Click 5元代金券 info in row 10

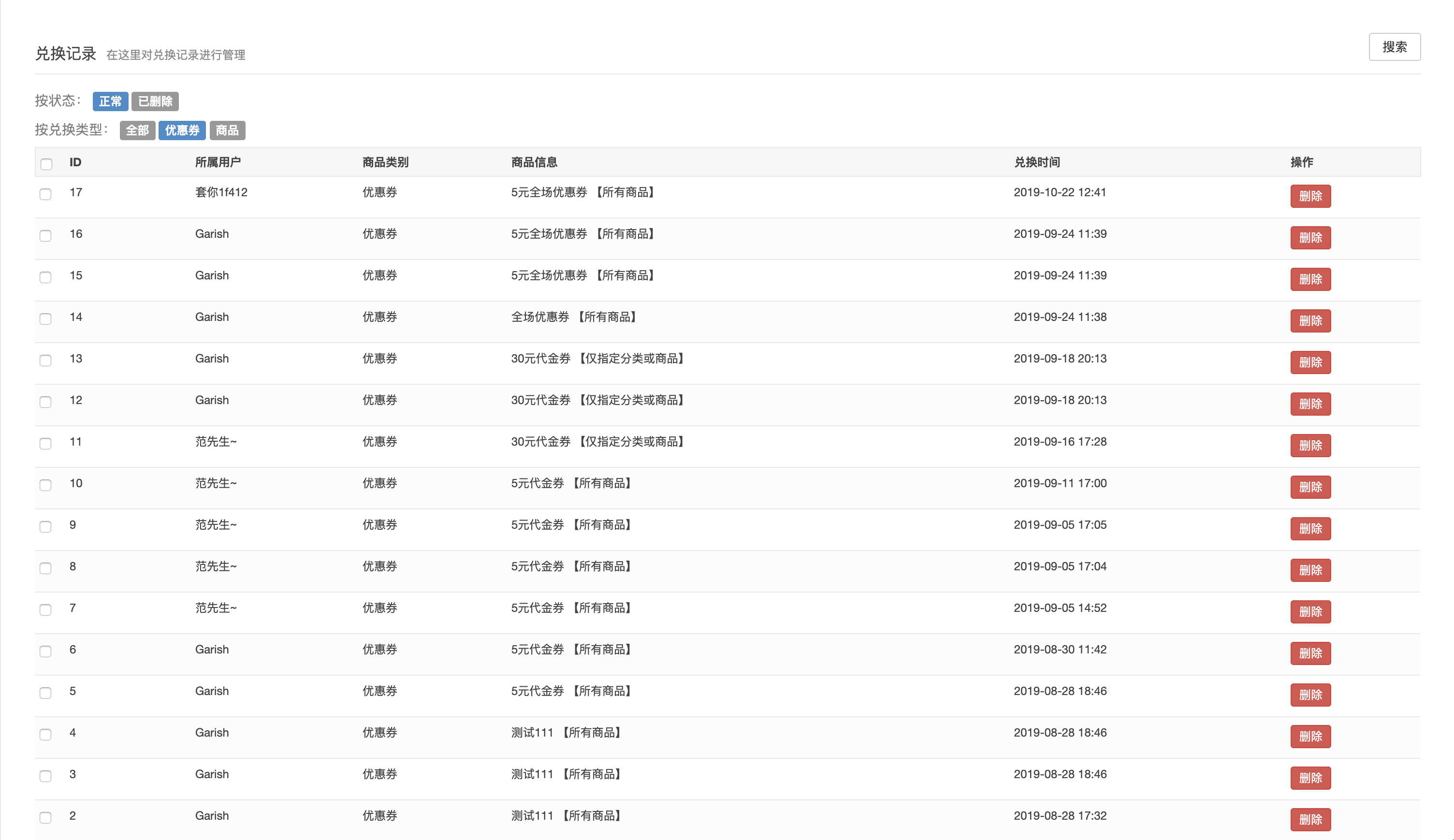[x=573, y=483]
